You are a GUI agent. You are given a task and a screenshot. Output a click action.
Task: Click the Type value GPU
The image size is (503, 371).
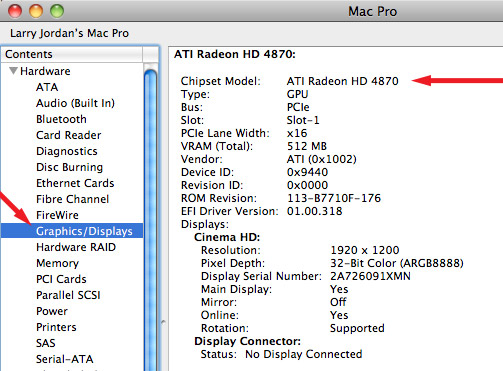297,94
